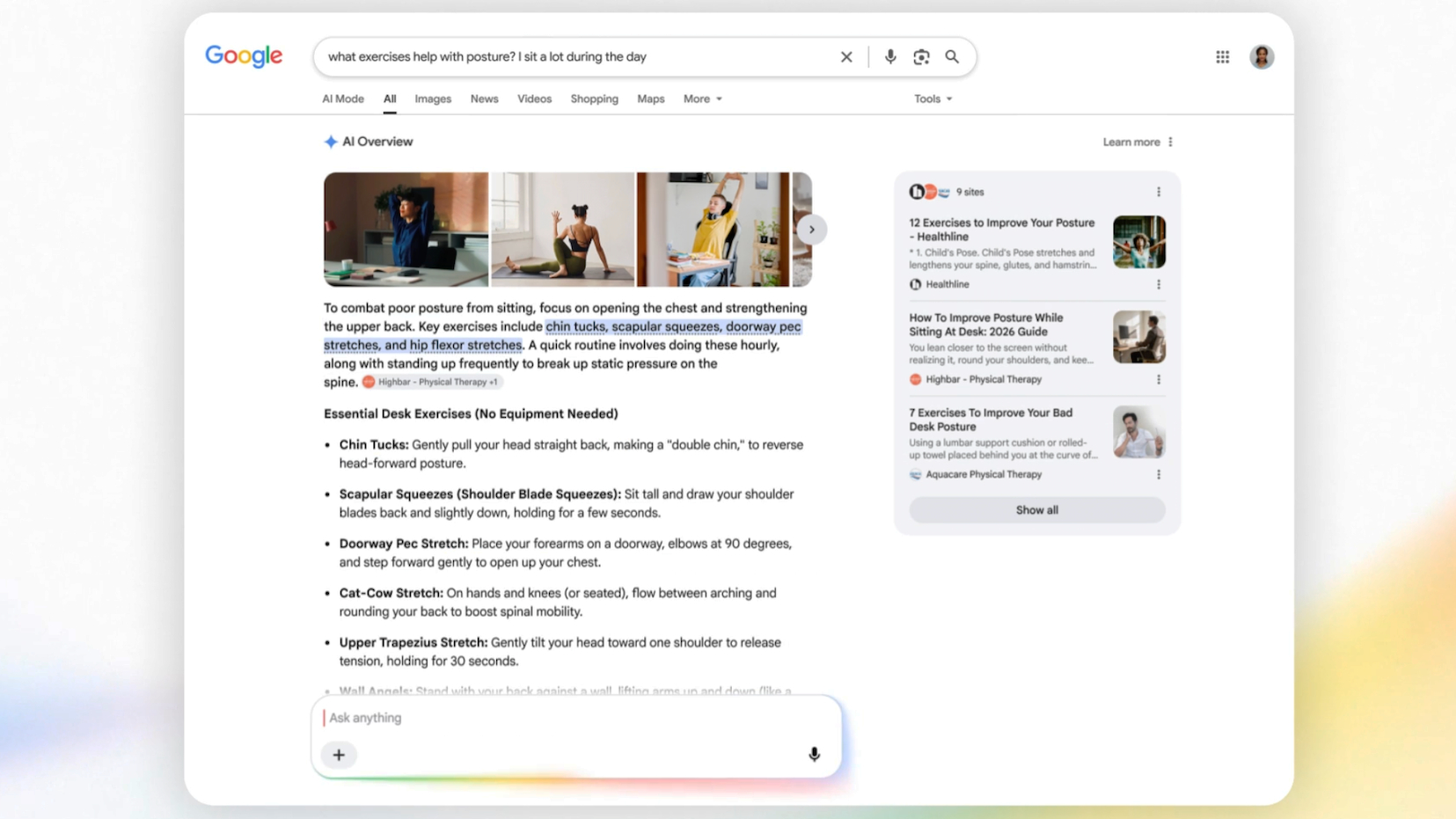The image size is (1456, 819).
Task: Open the Google apps grid
Action: click(1223, 57)
